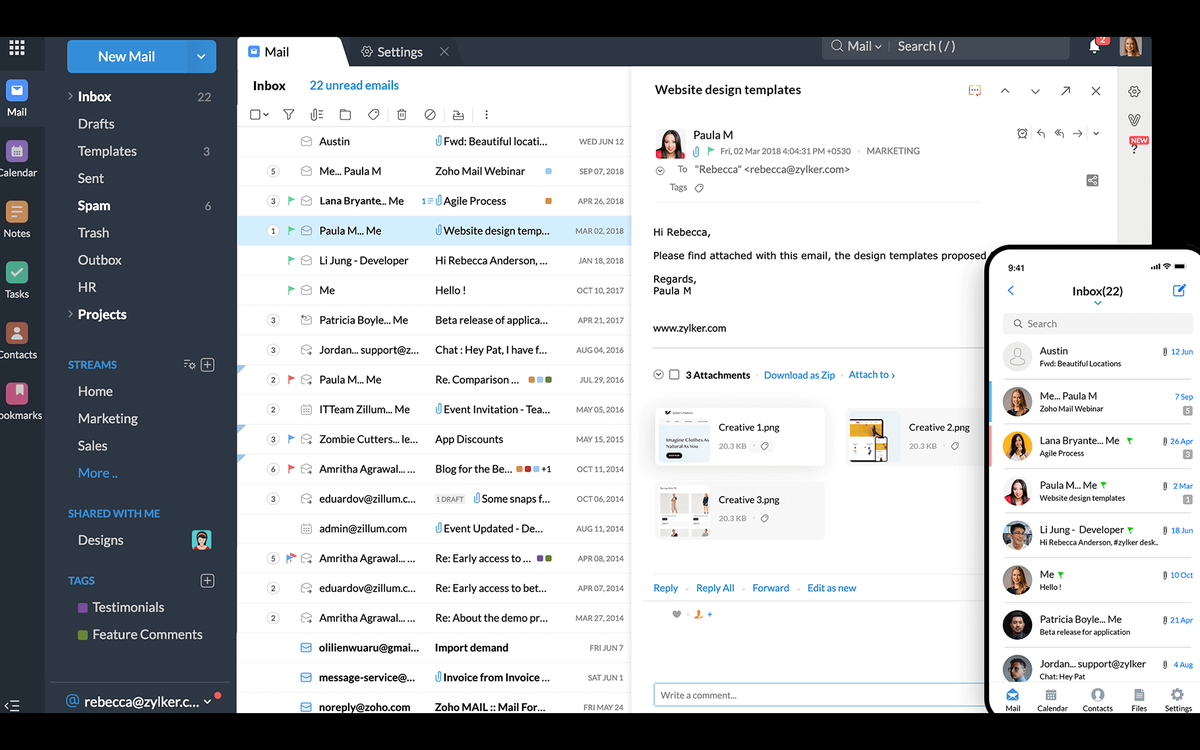Image resolution: width=1200 pixels, height=750 pixels.
Task: Switch to the Mail tab
Action: pyautogui.click(x=269, y=51)
